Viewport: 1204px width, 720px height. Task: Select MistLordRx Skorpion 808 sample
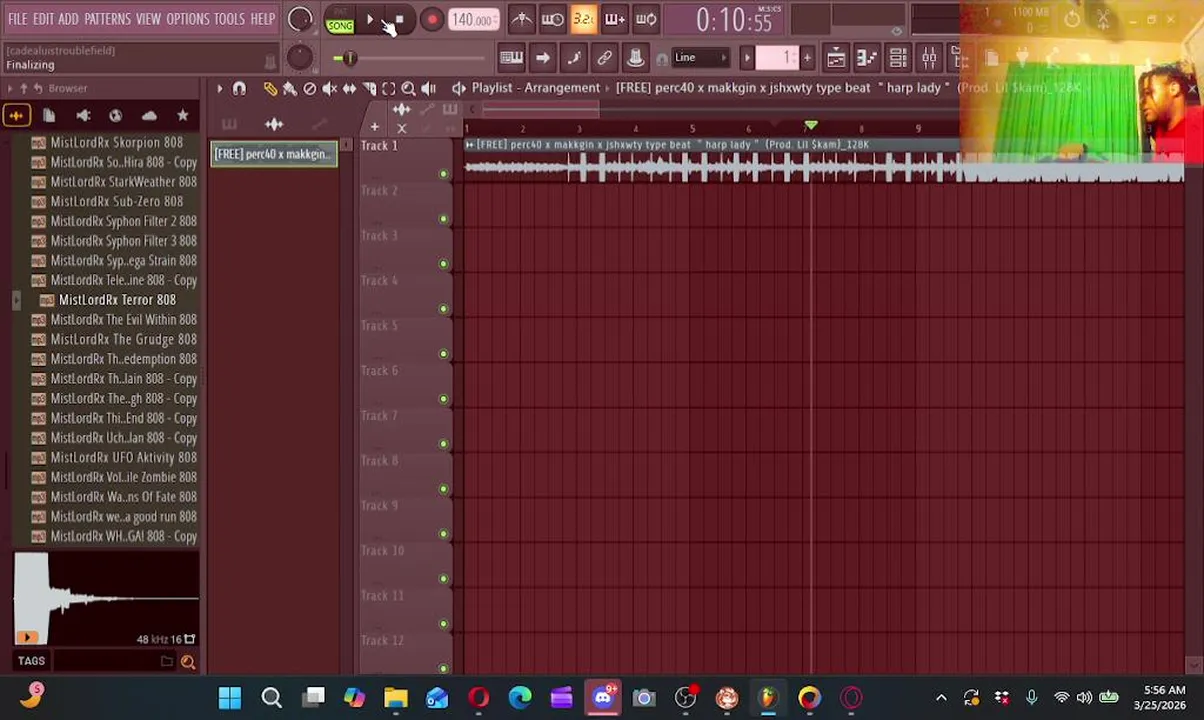pos(116,143)
